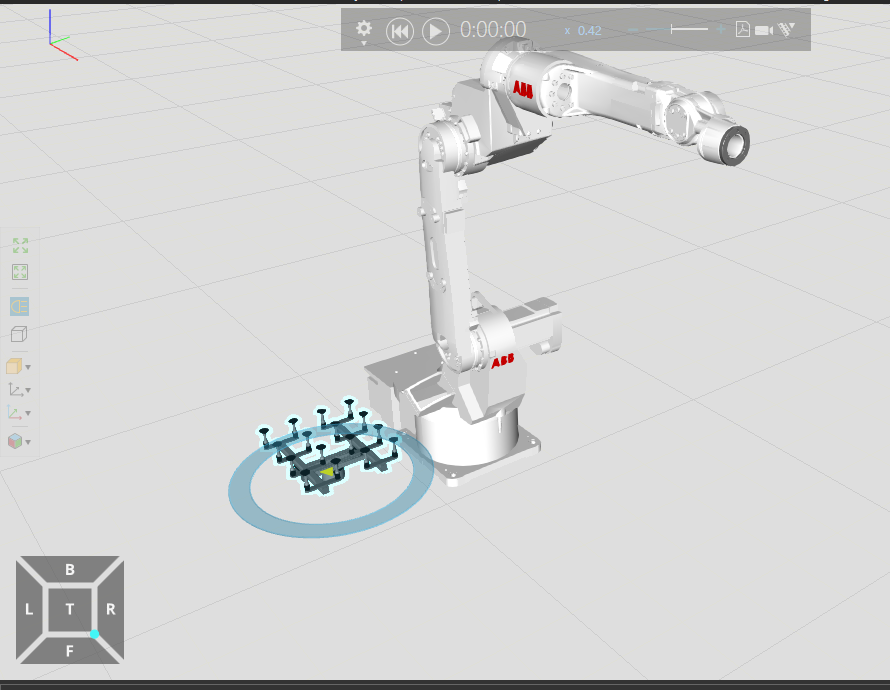Image resolution: width=890 pixels, height=690 pixels.
Task: Start simulation with the play button
Action: click(x=435, y=31)
